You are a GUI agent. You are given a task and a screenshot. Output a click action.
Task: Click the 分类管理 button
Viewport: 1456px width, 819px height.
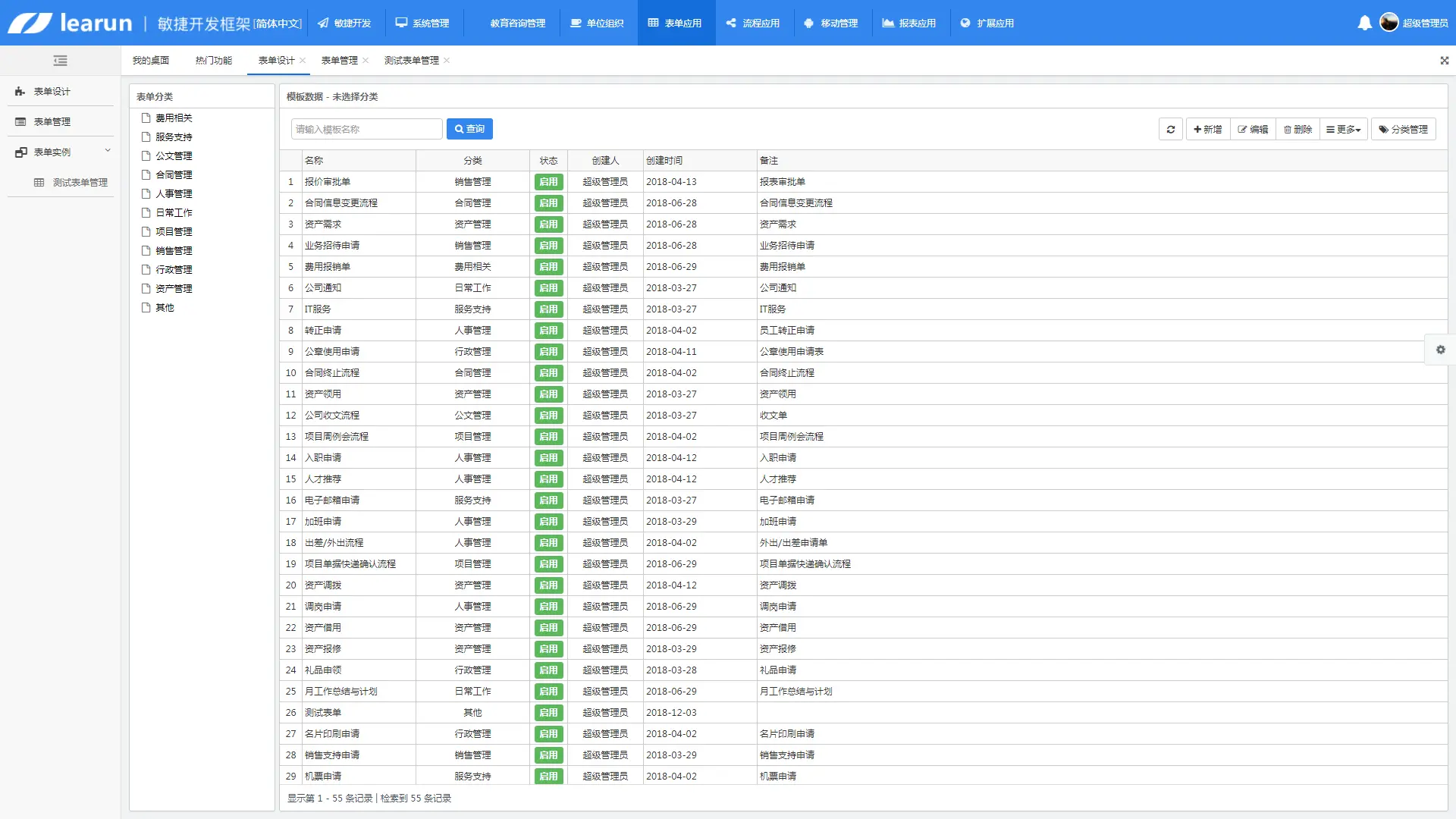[1403, 130]
